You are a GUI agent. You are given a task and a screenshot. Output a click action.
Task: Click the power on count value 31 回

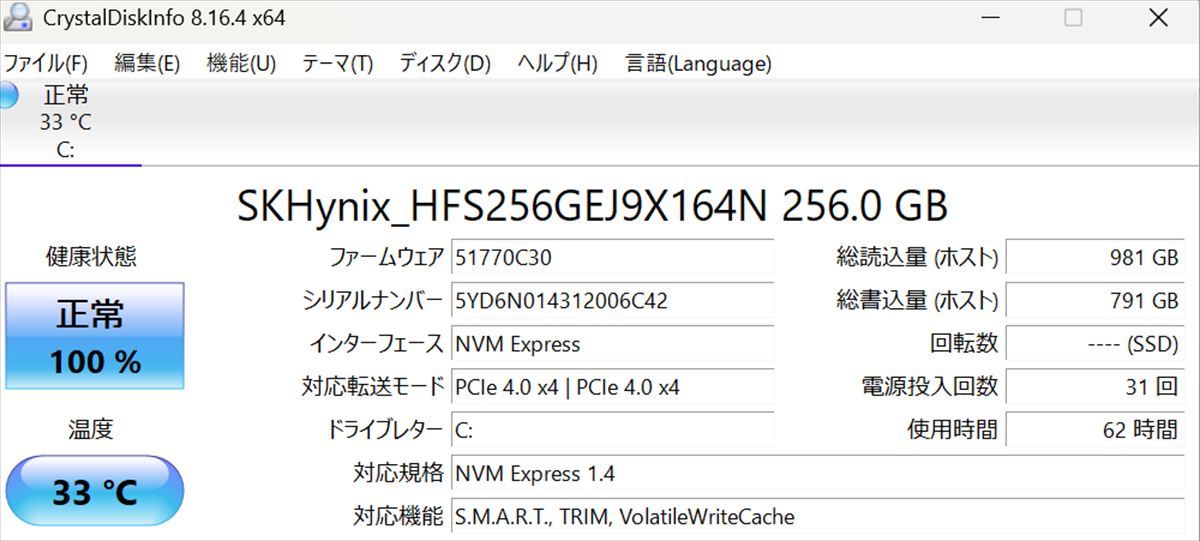tap(1096, 387)
